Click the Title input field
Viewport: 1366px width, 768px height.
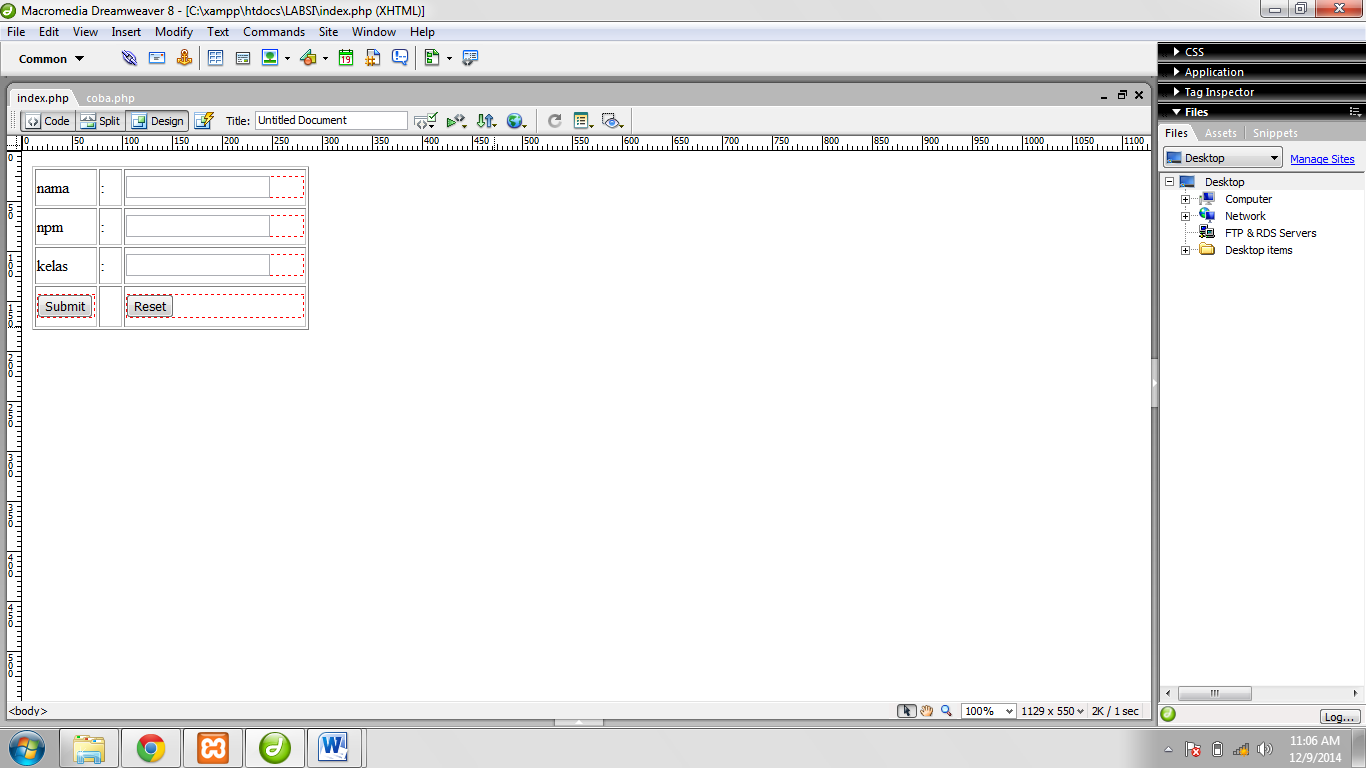click(x=331, y=120)
